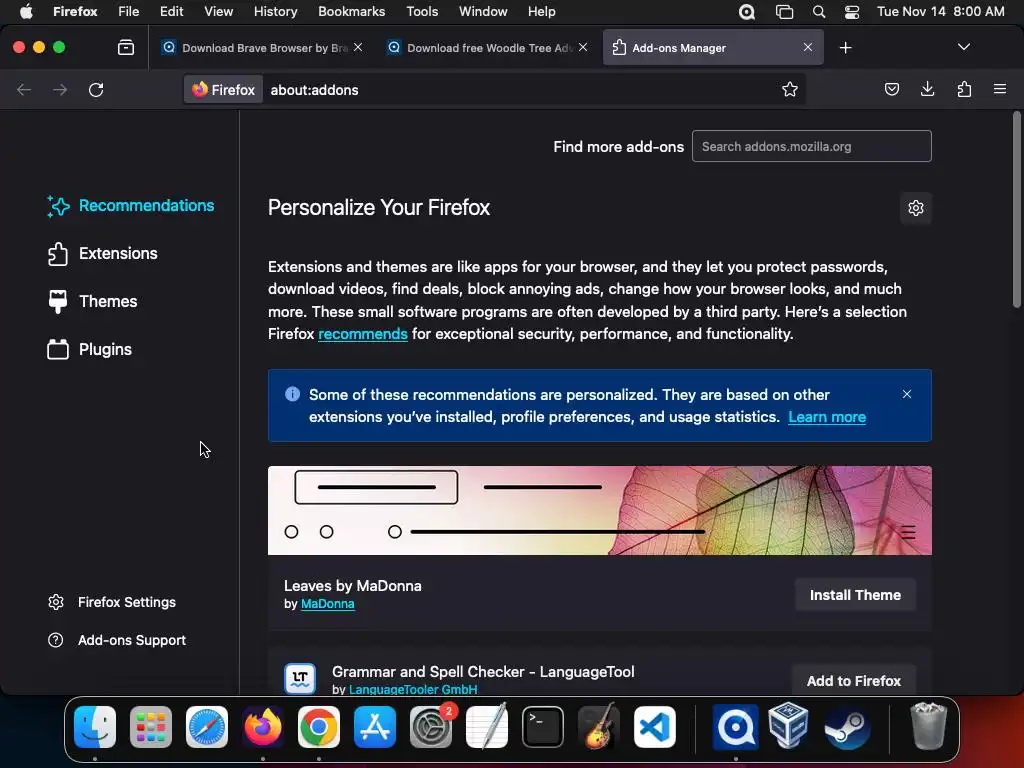Open the Bookmarks menu
This screenshot has width=1024, height=768.
(351, 11)
